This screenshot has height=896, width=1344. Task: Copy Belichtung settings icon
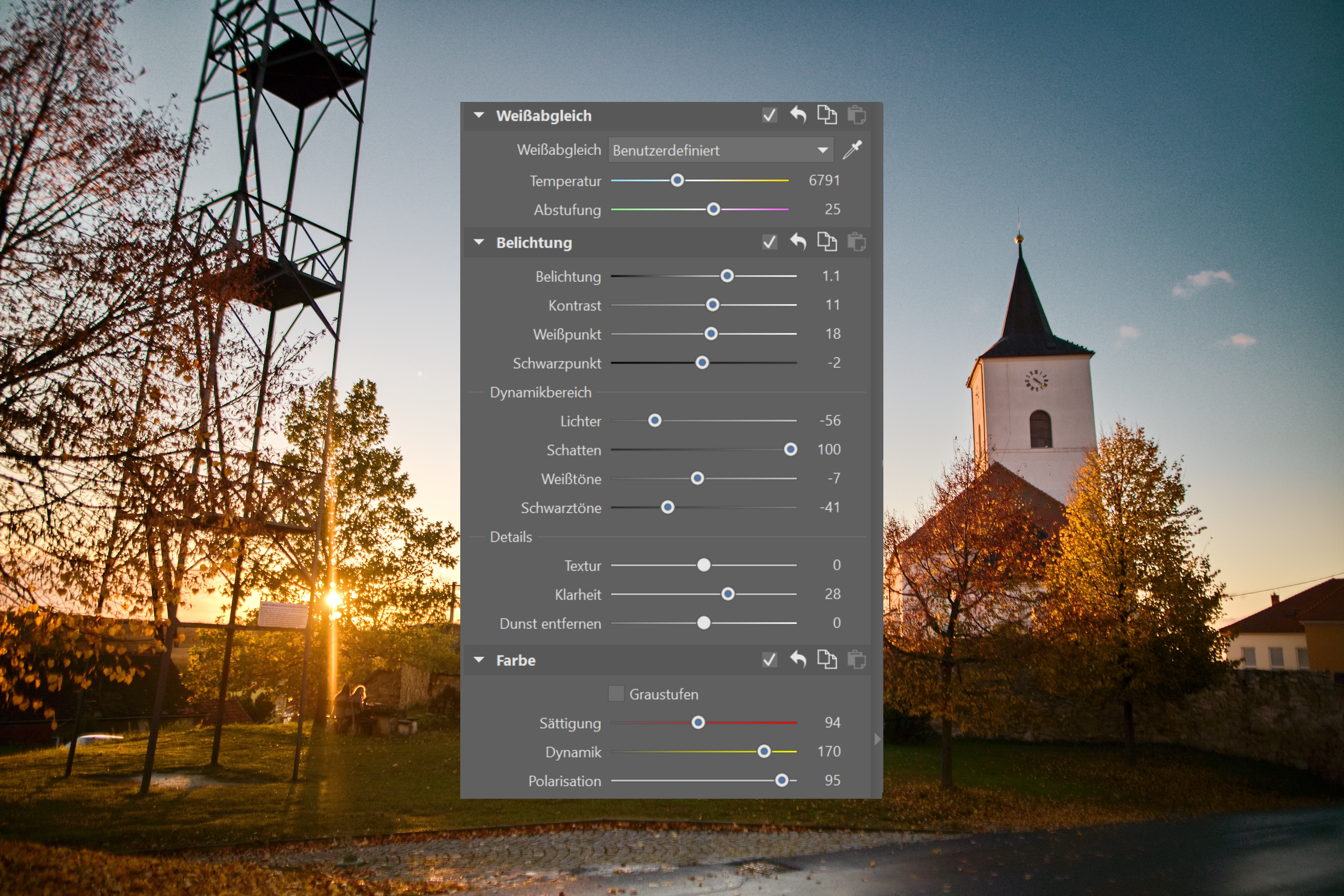[827, 242]
